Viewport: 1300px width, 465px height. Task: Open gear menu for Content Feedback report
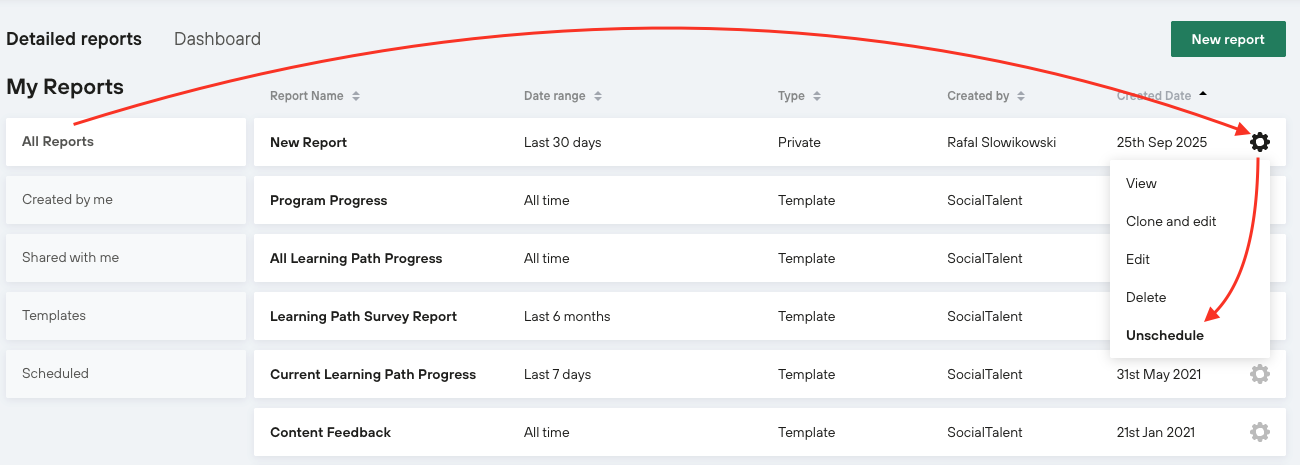(x=1260, y=432)
